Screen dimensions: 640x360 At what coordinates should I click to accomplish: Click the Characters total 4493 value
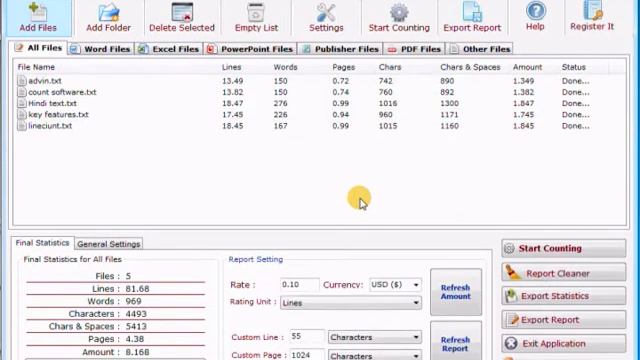(x=136, y=314)
